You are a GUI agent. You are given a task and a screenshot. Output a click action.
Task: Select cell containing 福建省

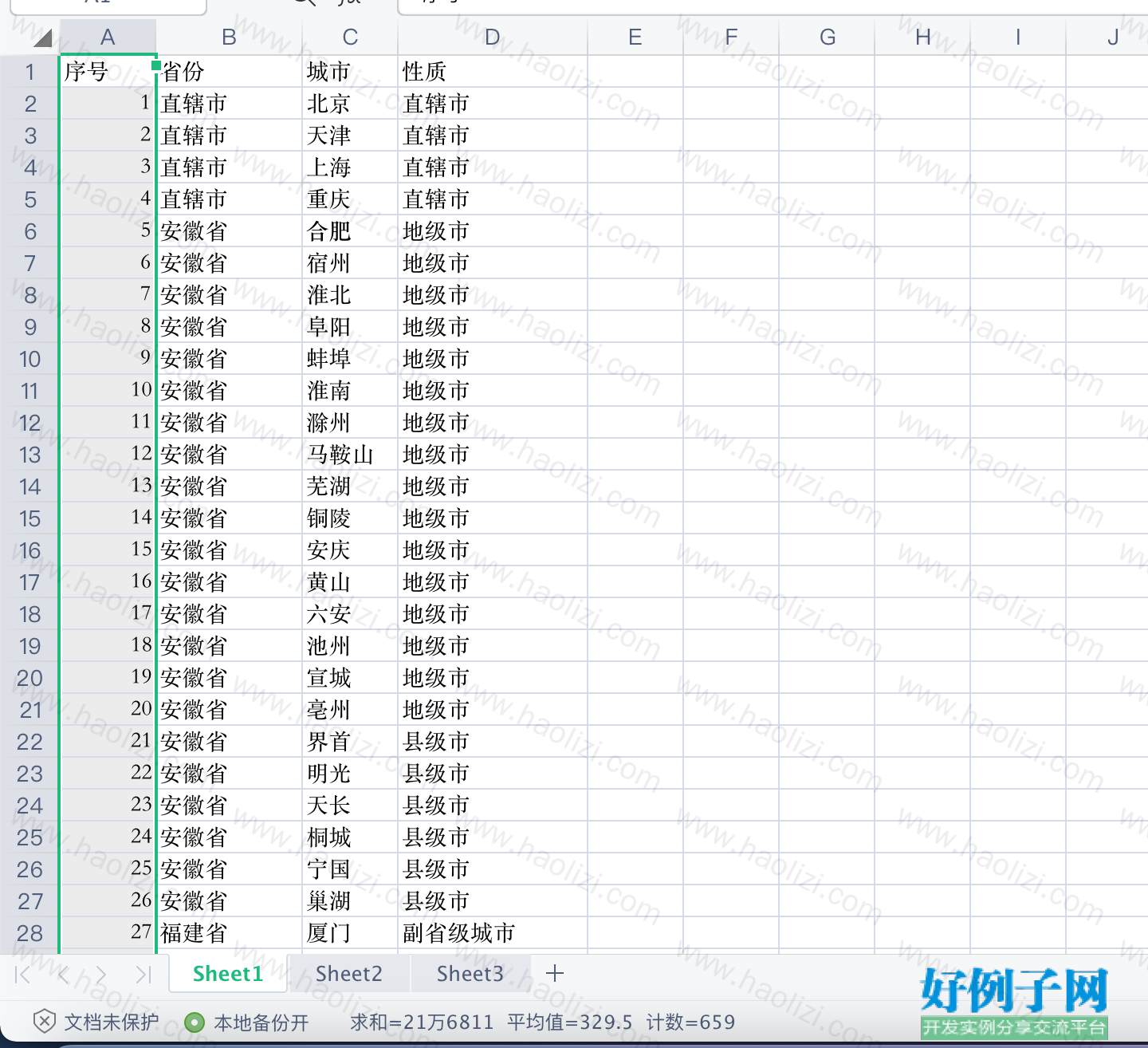[230, 933]
